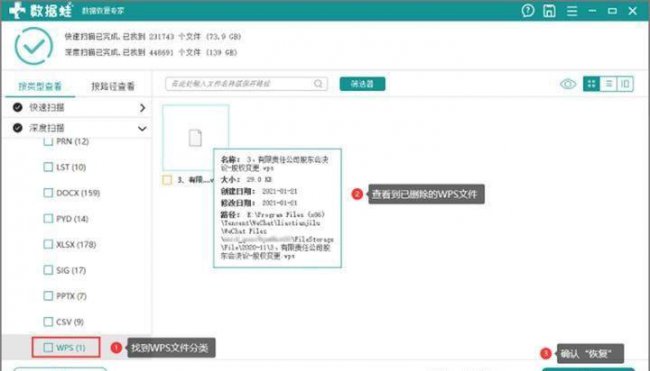Close the window
Screen dimensions: 650x371
tap(633, 11)
